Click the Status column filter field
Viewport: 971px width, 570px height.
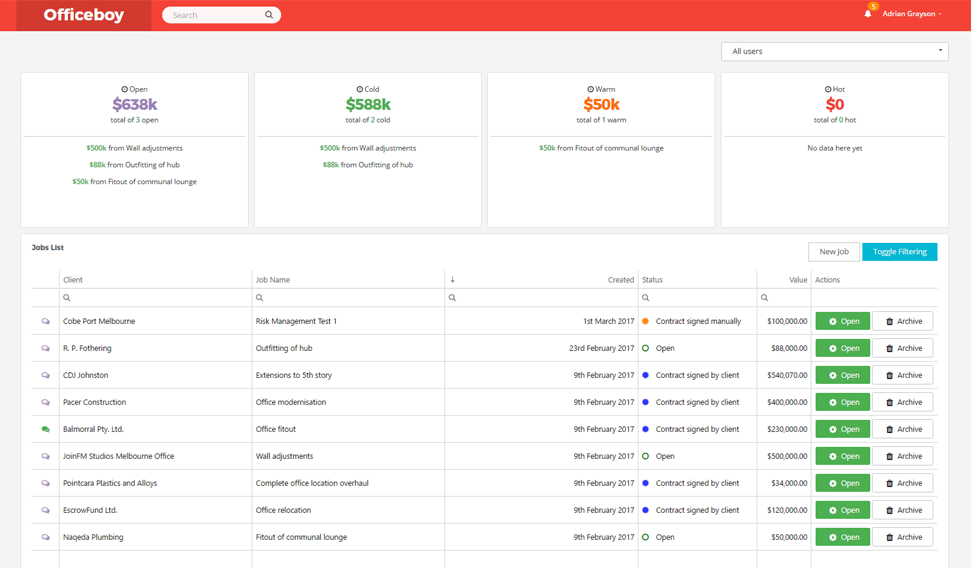click(697, 298)
